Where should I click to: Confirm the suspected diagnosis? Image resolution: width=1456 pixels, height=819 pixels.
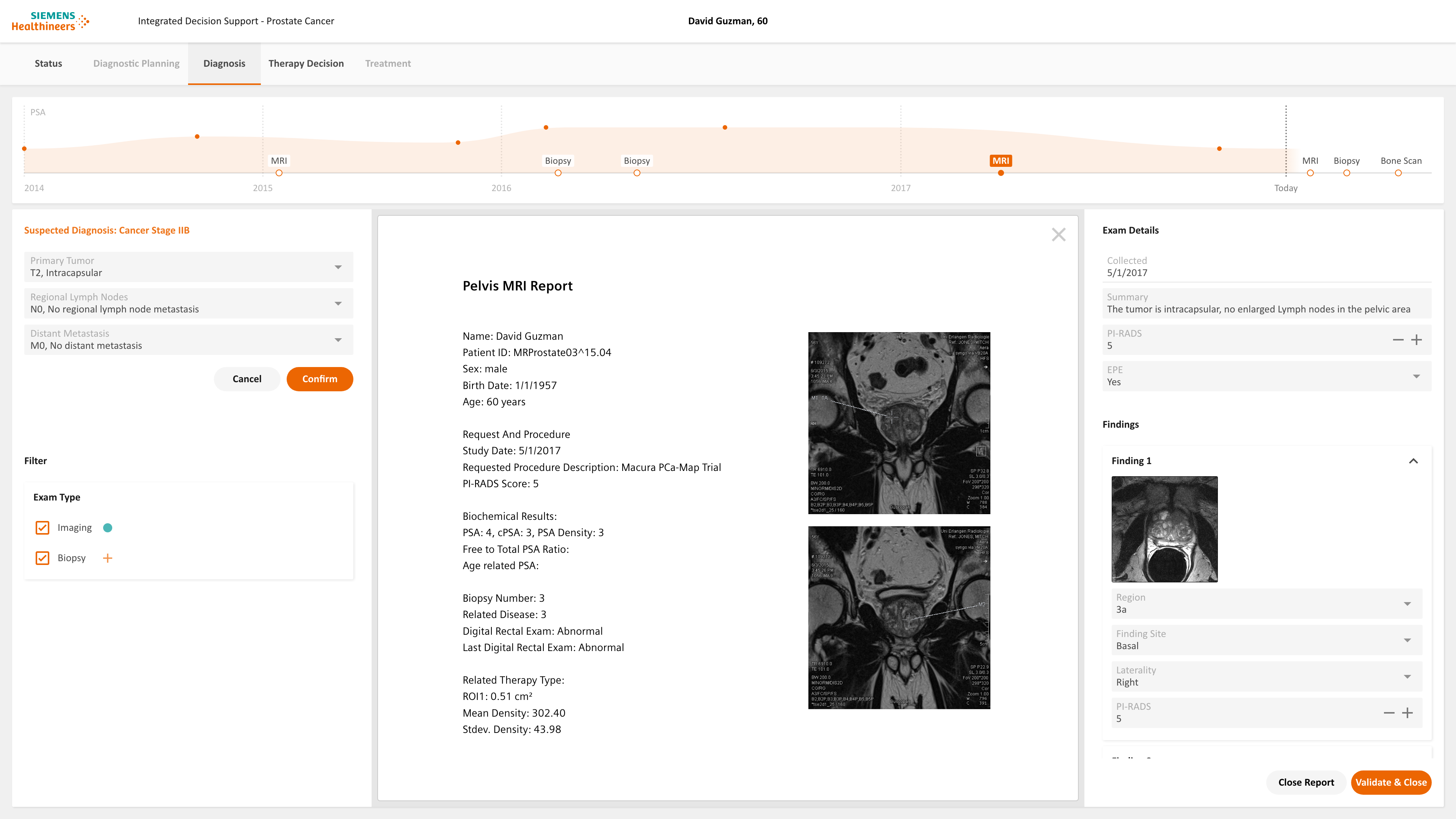click(x=320, y=379)
